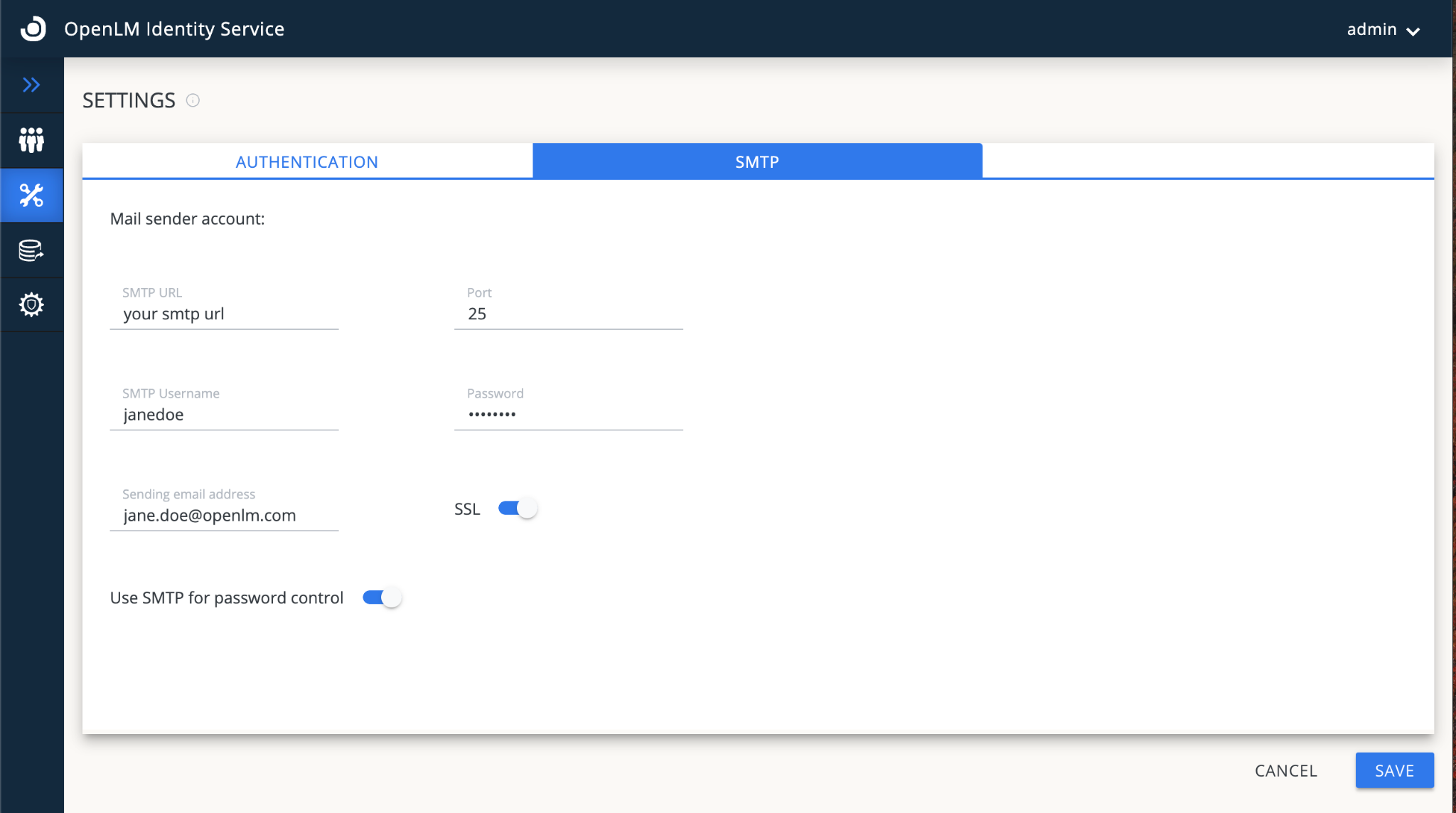Click the OpenLM Identity Service title

(x=174, y=29)
